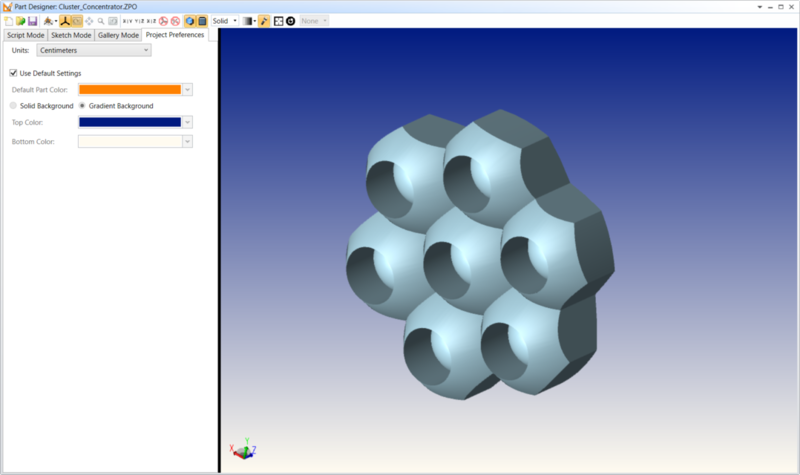Open the Solid render mode dropdown
Image resolution: width=800 pixels, height=475 pixels.
click(225, 21)
